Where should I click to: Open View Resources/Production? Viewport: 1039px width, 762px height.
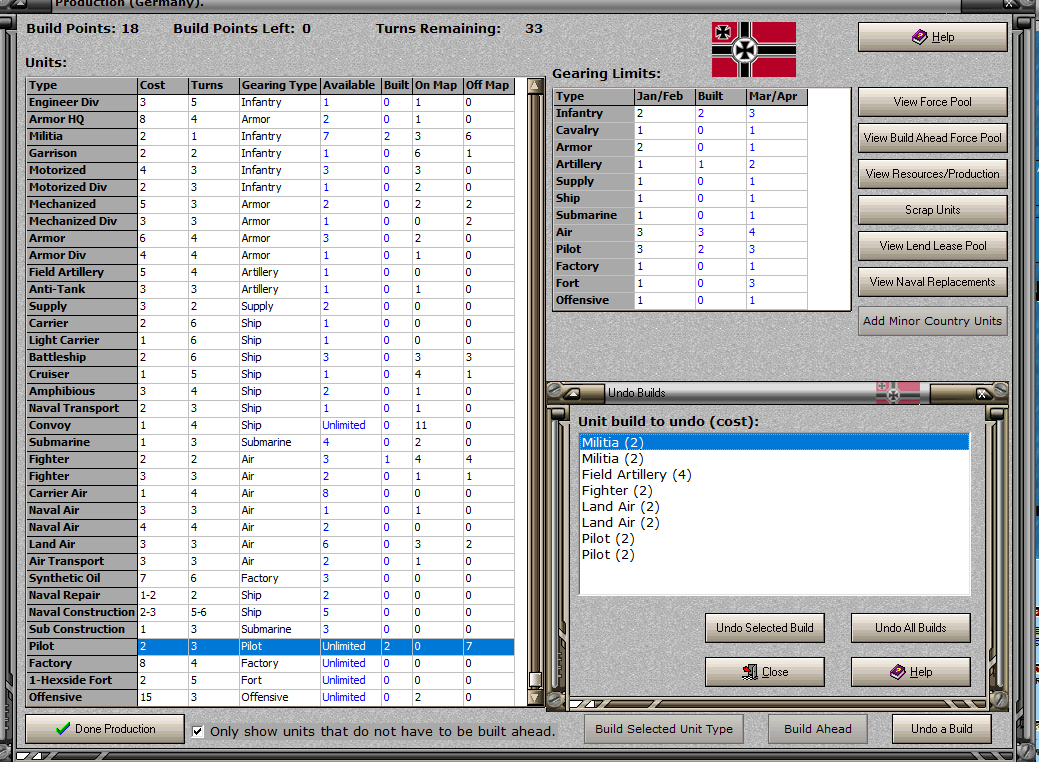tap(932, 174)
